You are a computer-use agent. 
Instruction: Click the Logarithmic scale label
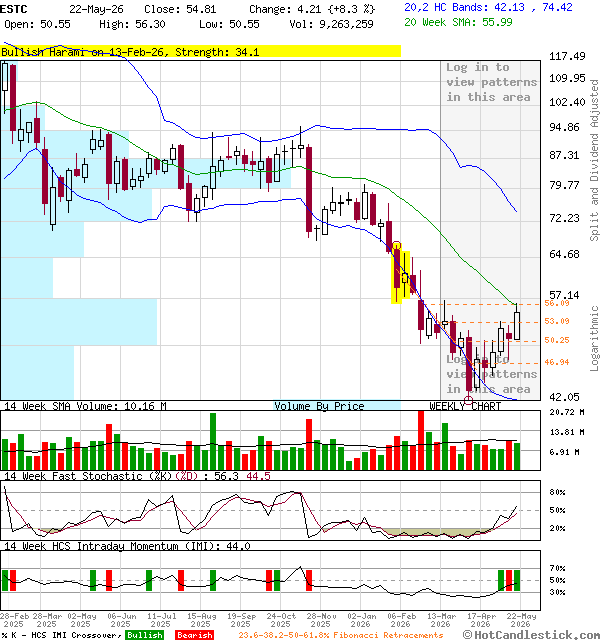tap(594, 338)
